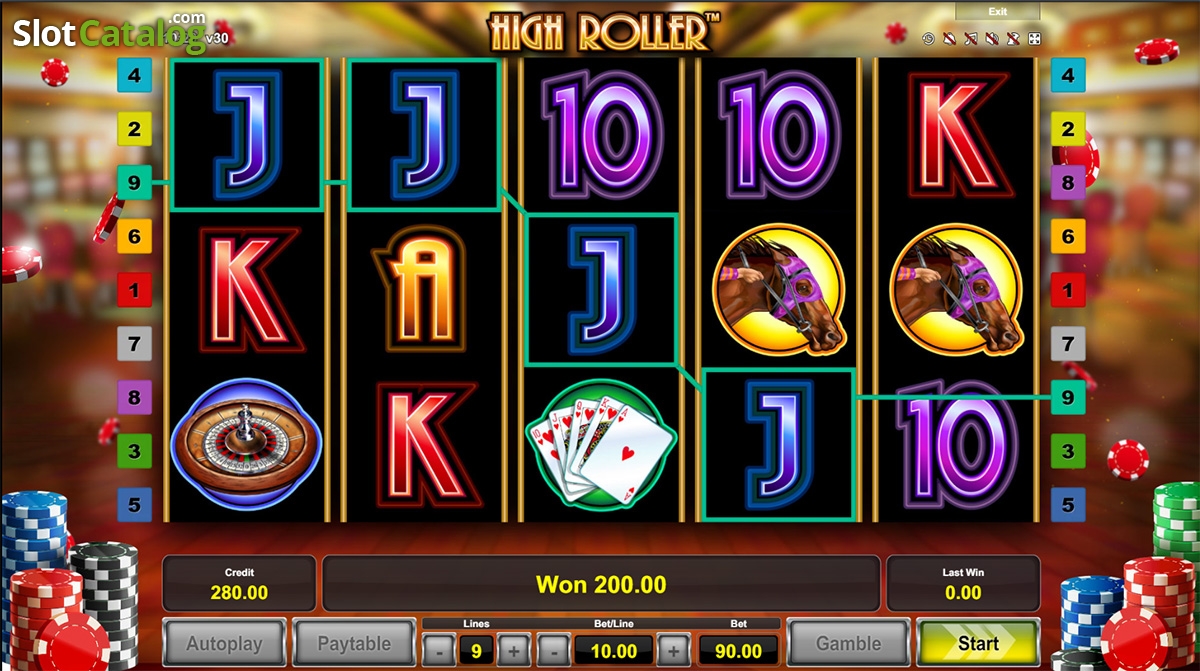Click the Exit button
This screenshot has height=671, width=1200.
(998, 11)
